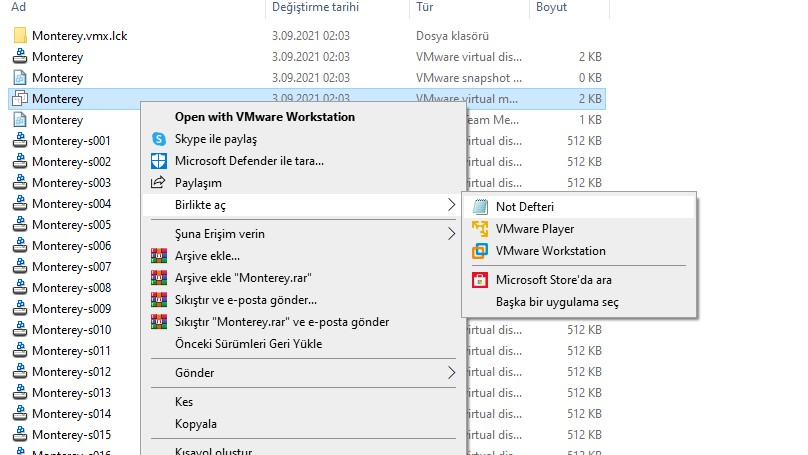Click the Skype icon in the context menu
808x455 pixels.
point(159,139)
